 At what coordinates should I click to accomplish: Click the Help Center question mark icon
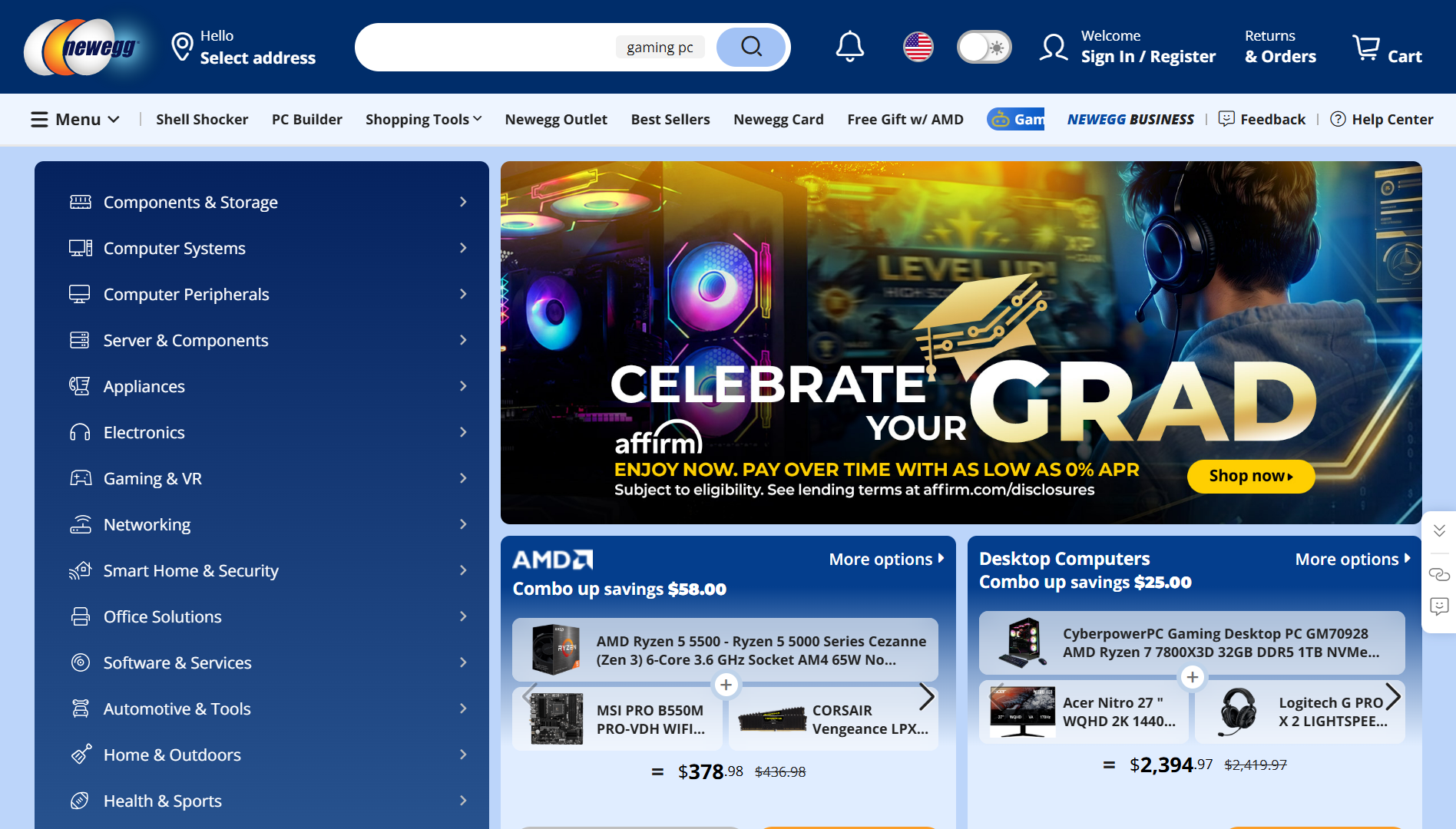pos(1338,119)
